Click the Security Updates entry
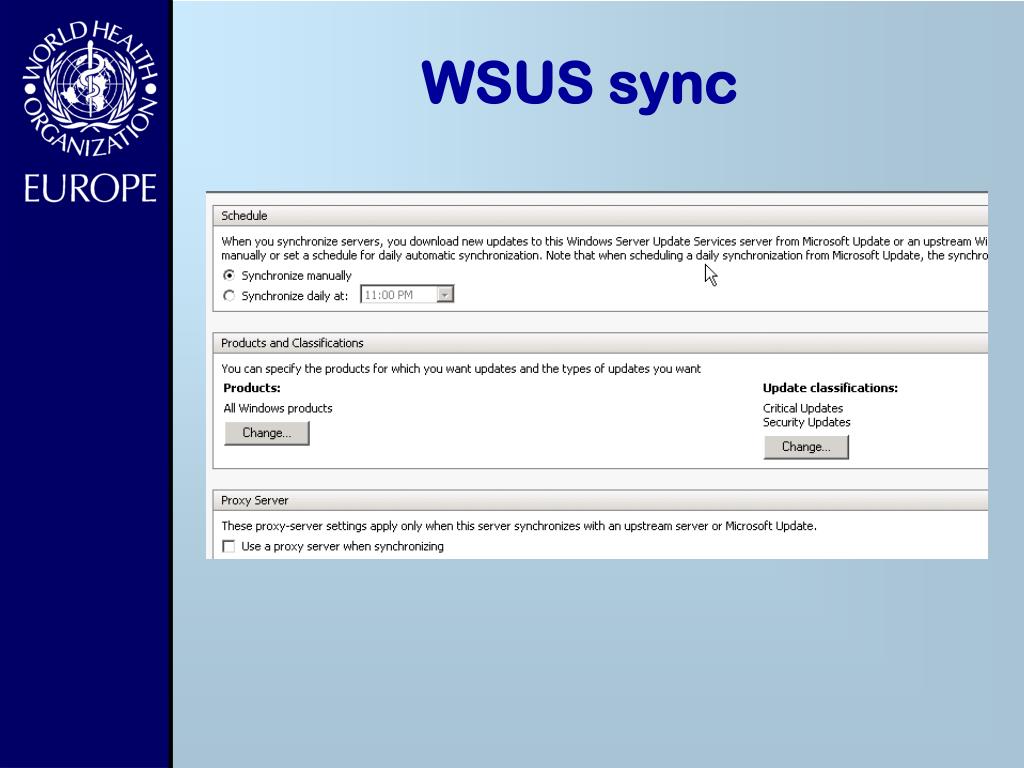 807,423
